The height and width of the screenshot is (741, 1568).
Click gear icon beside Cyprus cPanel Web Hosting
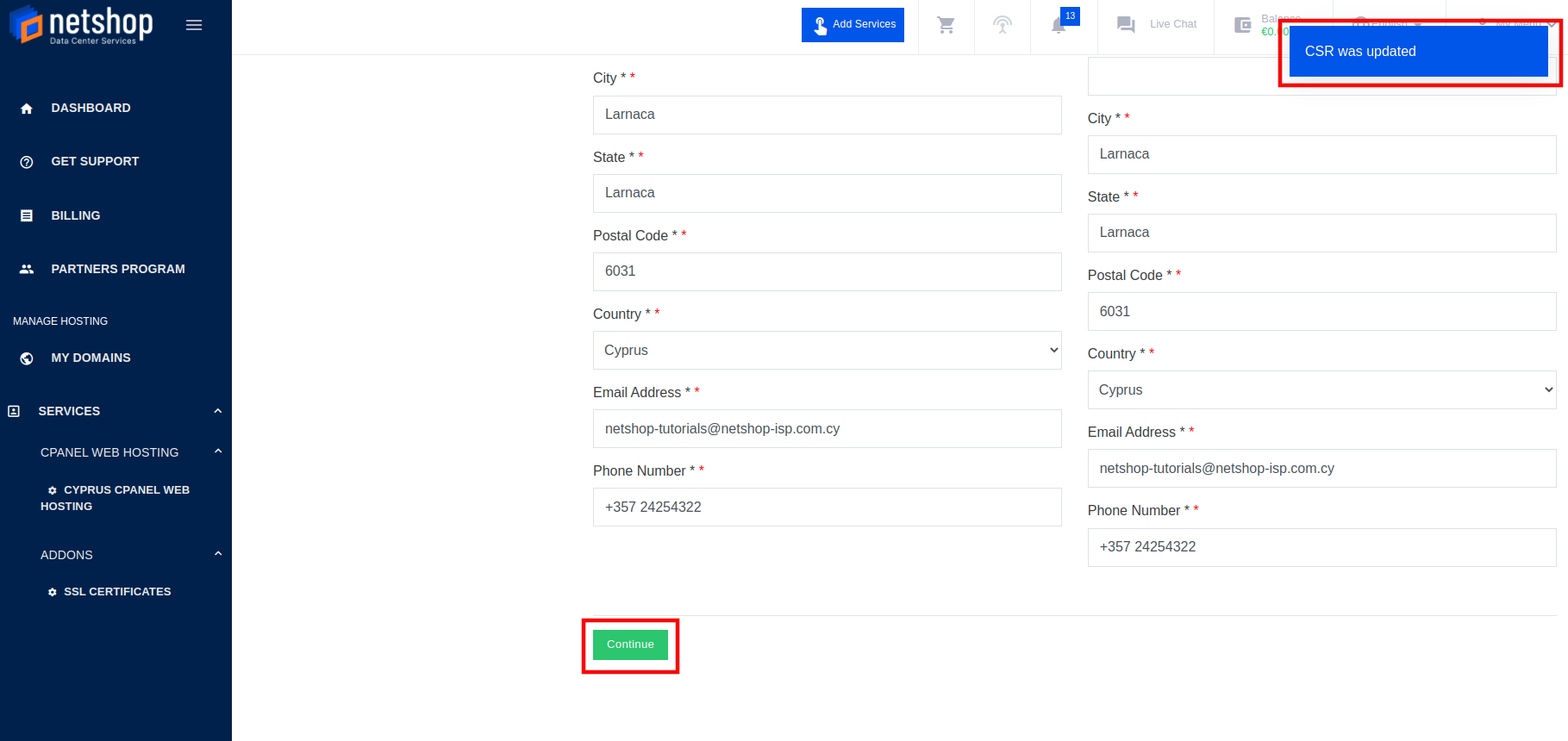(53, 490)
